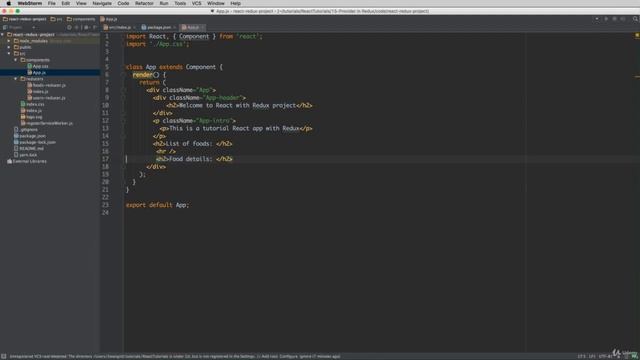Select README.md in the project tree

click(29, 149)
